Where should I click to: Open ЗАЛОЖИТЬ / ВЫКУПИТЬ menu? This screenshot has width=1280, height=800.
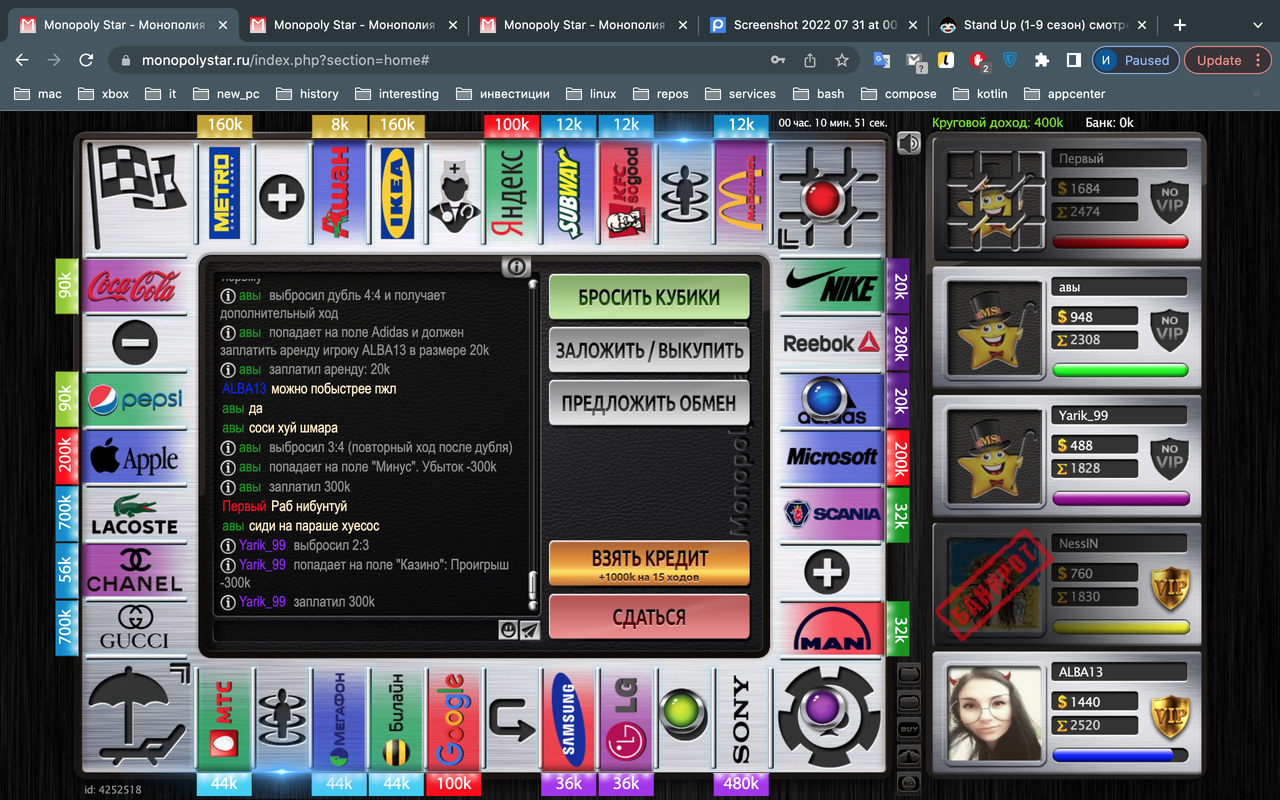click(649, 350)
